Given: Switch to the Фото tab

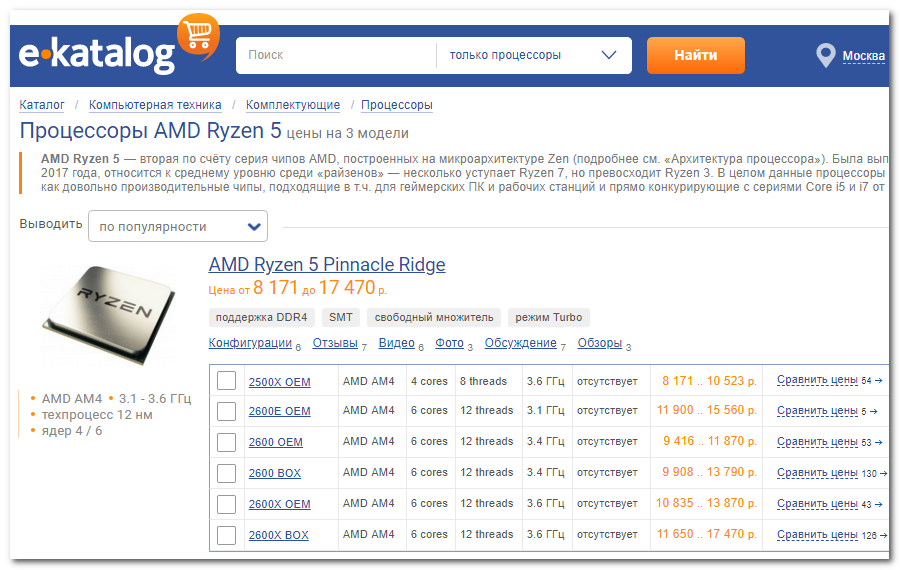Looking at the screenshot, I should pos(449,343).
